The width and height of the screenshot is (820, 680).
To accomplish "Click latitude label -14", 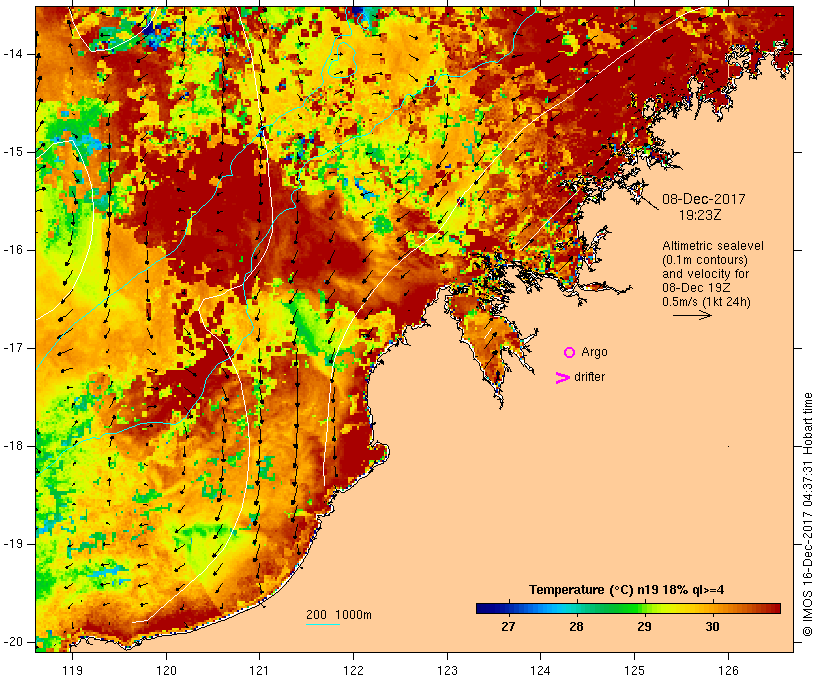I will pos(12,54).
